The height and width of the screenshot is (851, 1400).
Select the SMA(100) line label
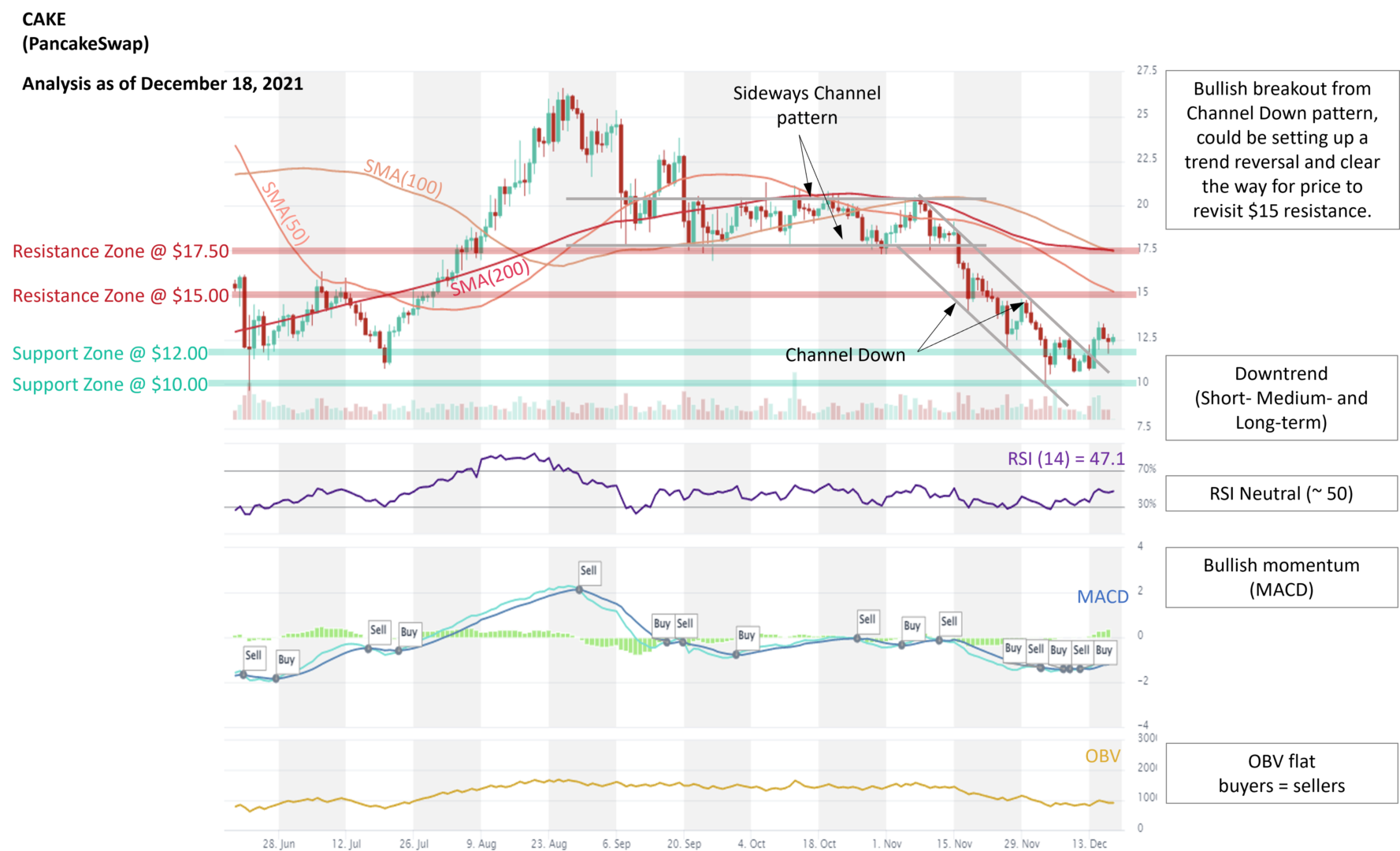pyautogui.click(x=403, y=177)
